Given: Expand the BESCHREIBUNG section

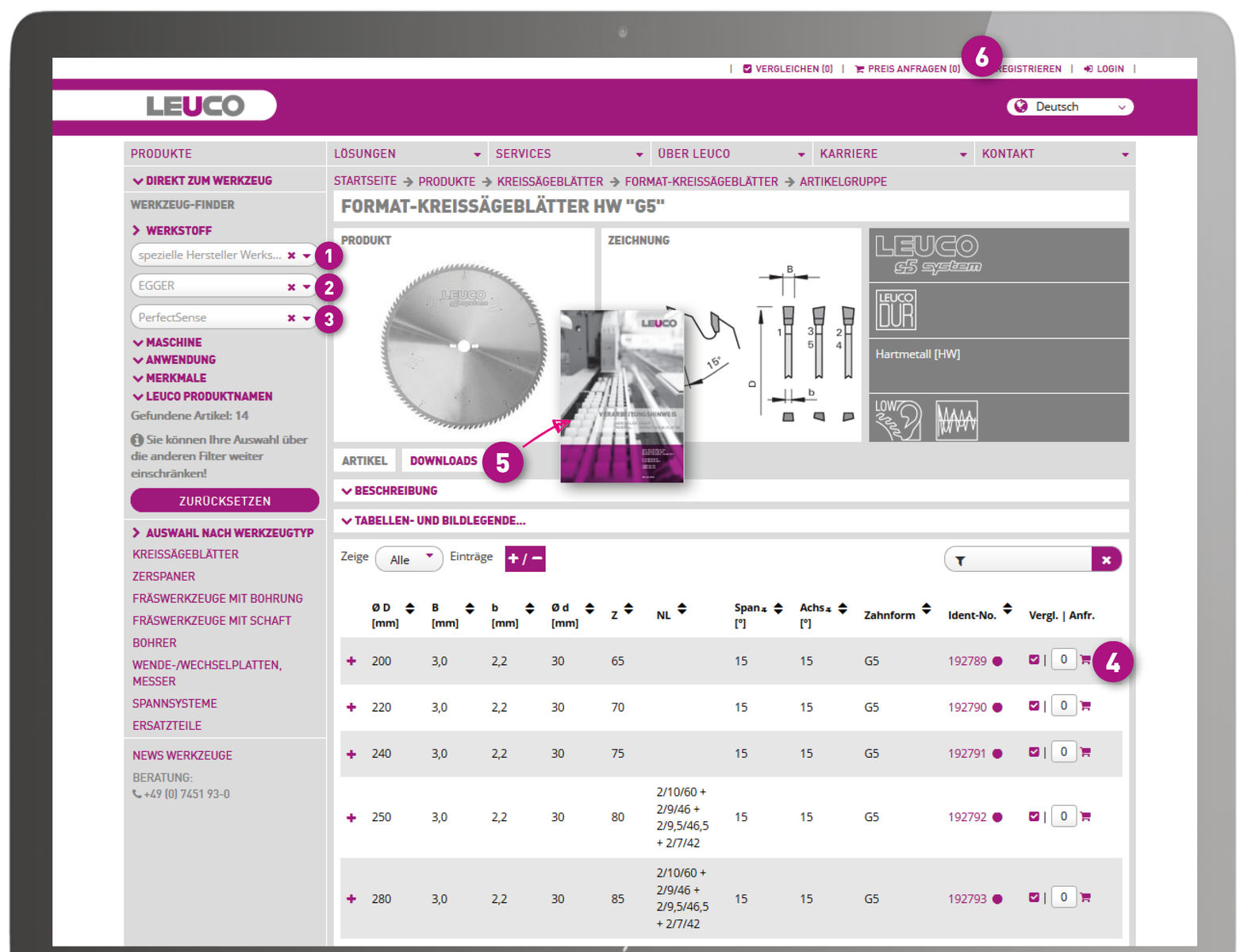Looking at the screenshot, I should point(390,491).
